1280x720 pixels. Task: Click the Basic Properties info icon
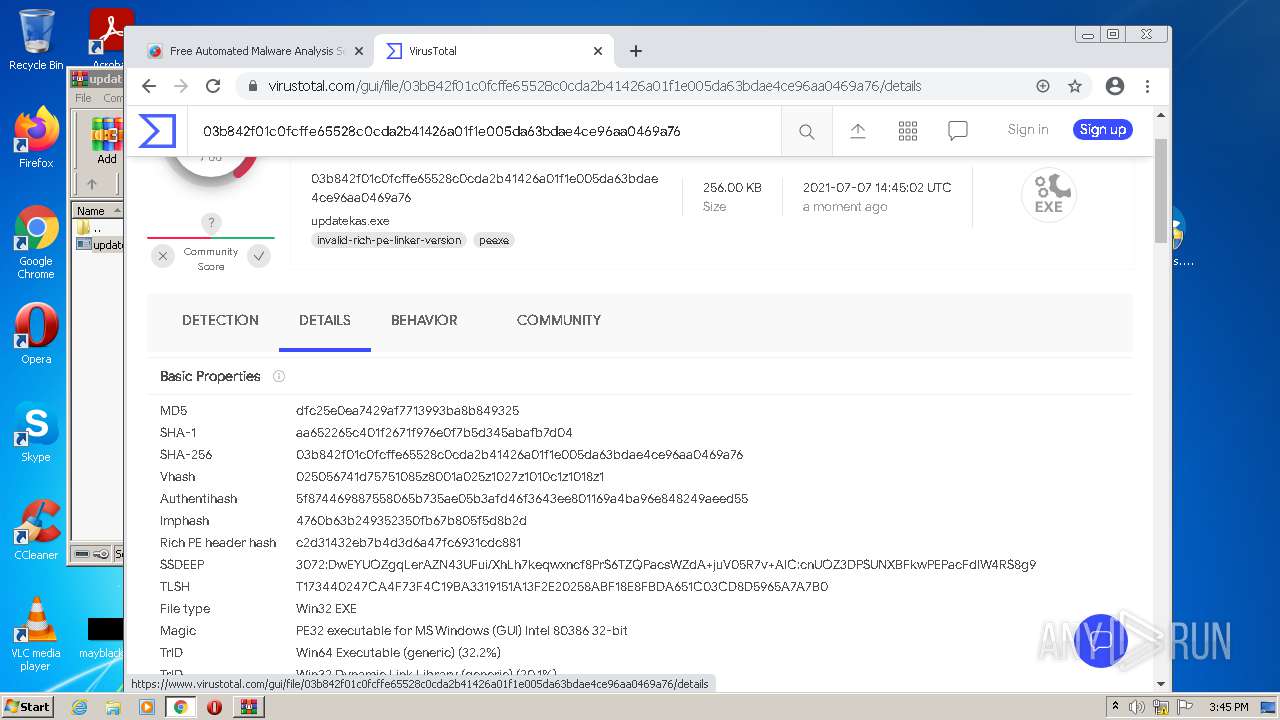click(x=279, y=376)
